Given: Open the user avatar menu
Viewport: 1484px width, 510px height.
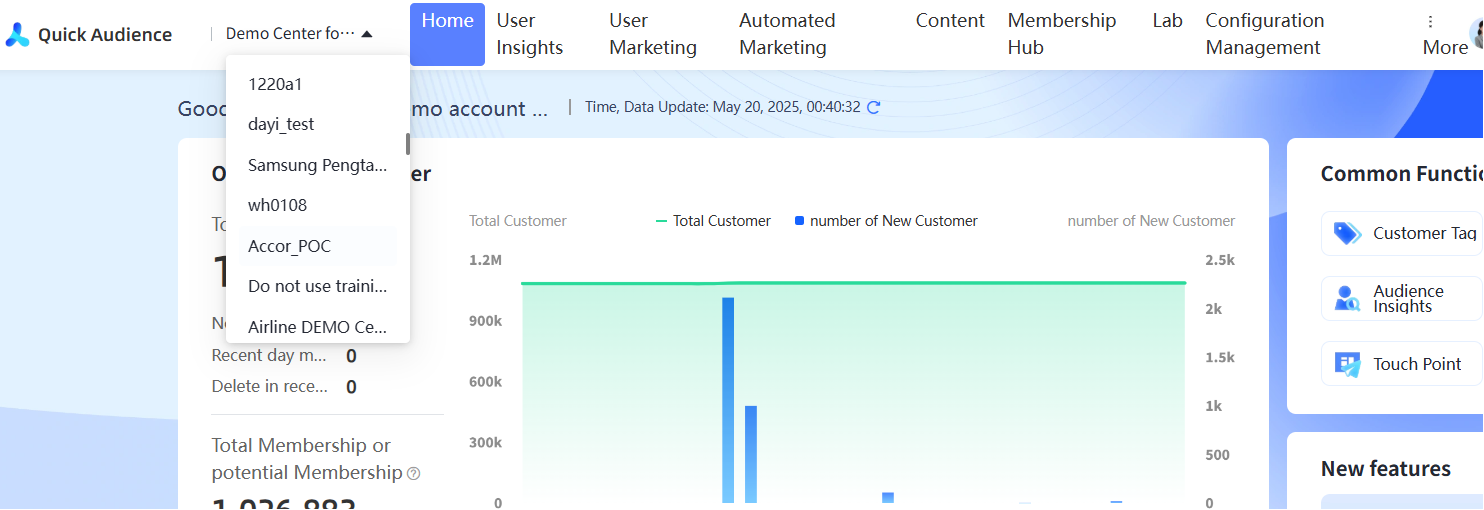Looking at the screenshot, I should click(x=1477, y=34).
